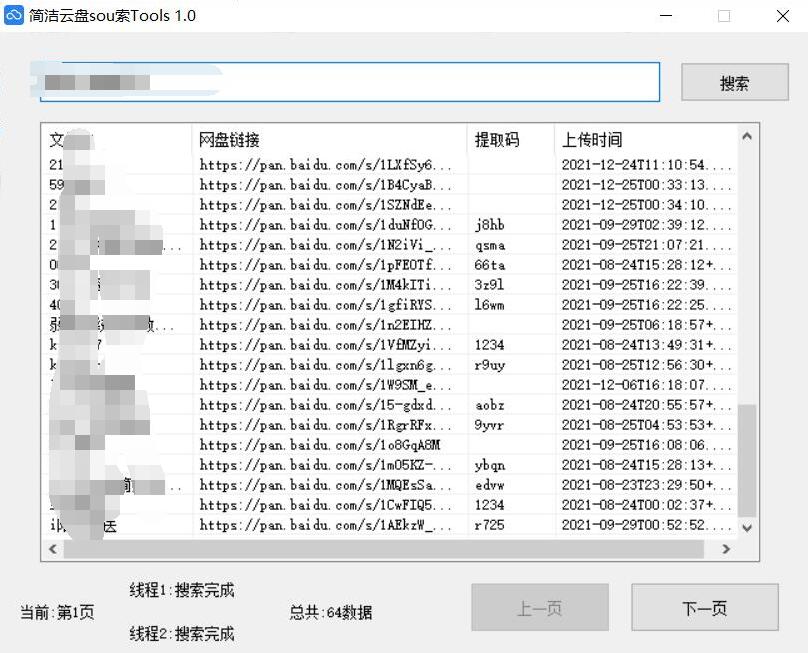The height and width of the screenshot is (653, 808).
Task: Click extraction code aobz
Action: point(490,405)
